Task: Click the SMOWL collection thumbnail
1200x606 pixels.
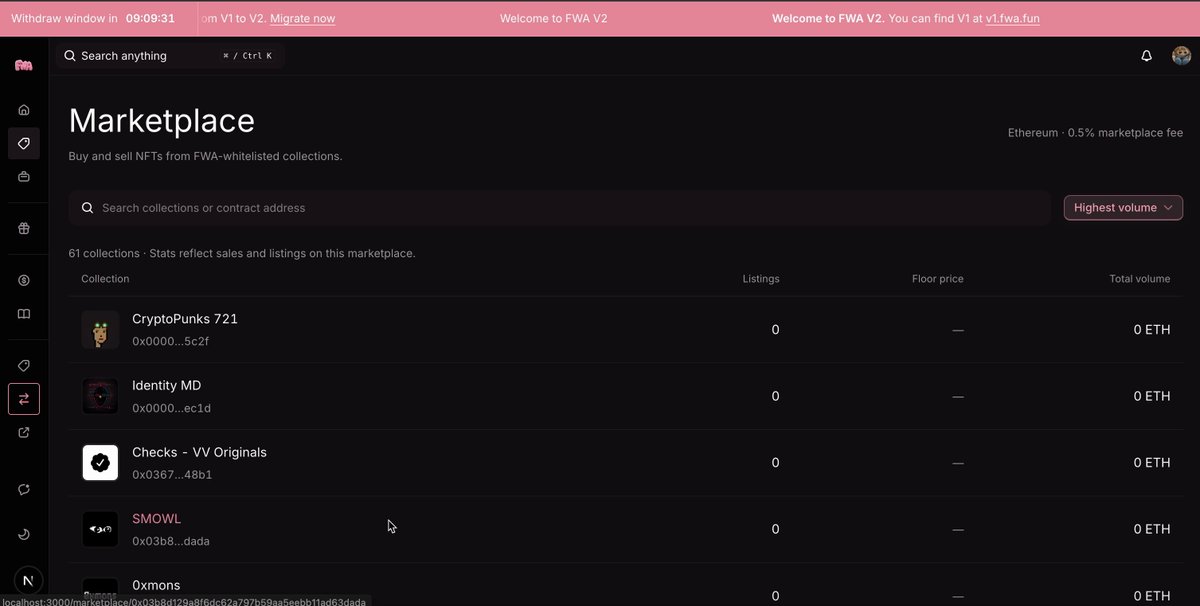Action: 100,529
